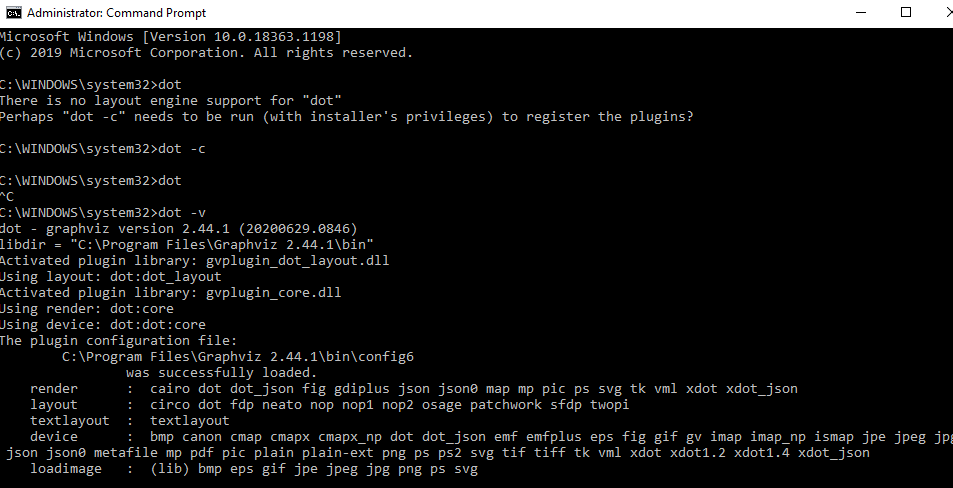Click the config6 file path line
953x488 pixels.
tap(238, 357)
